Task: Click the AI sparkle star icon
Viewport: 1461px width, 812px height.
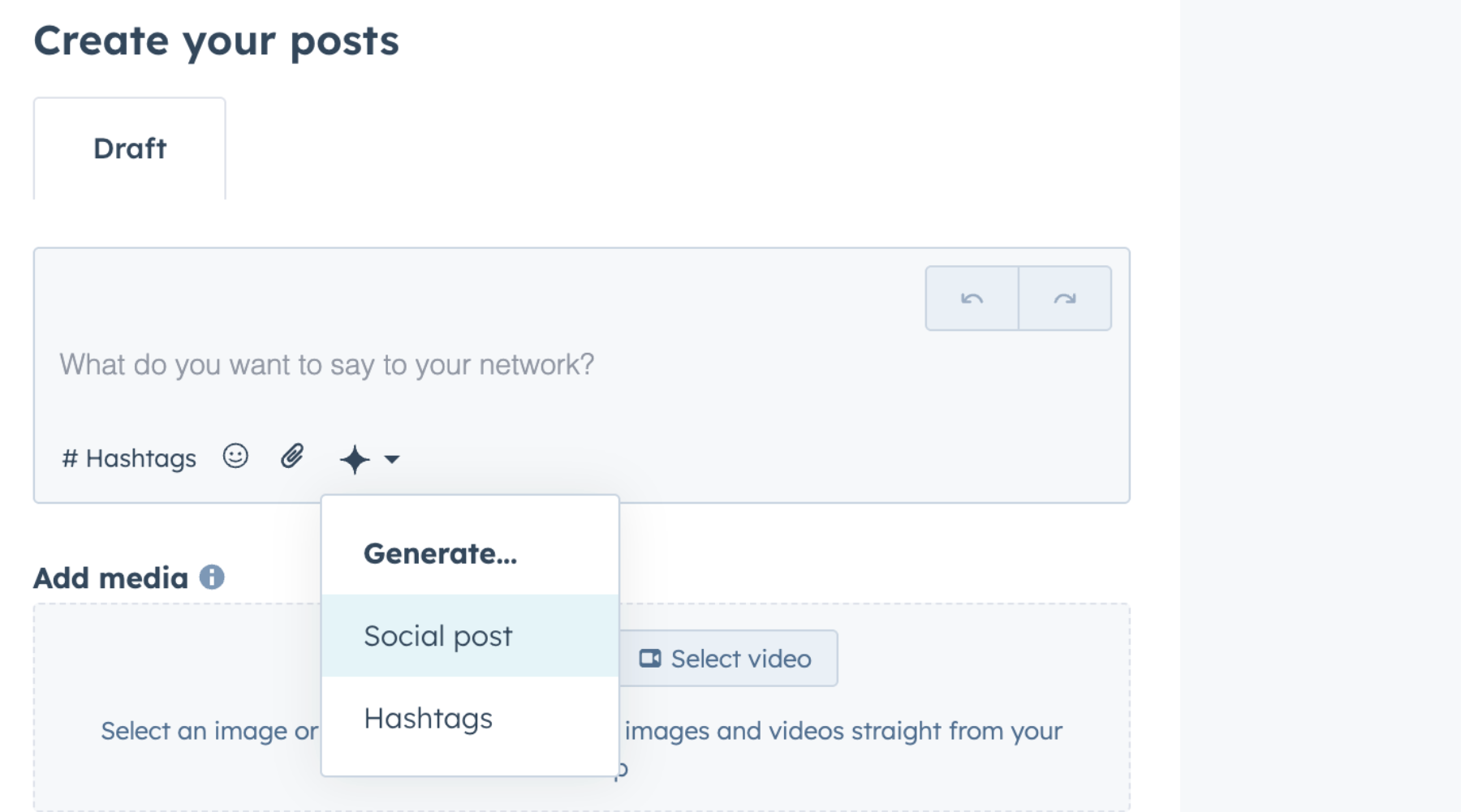Action: (x=355, y=459)
